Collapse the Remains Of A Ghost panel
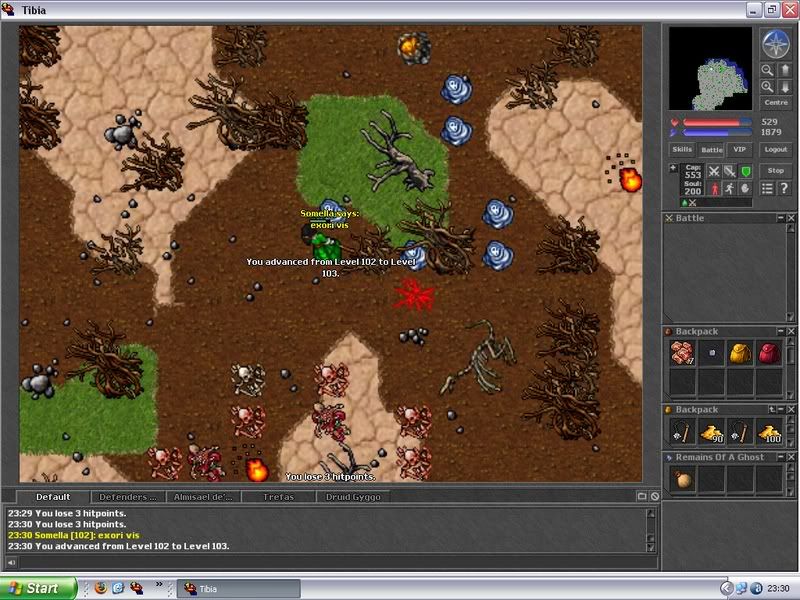This screenshot has height=600, width=800. [781, 457]
